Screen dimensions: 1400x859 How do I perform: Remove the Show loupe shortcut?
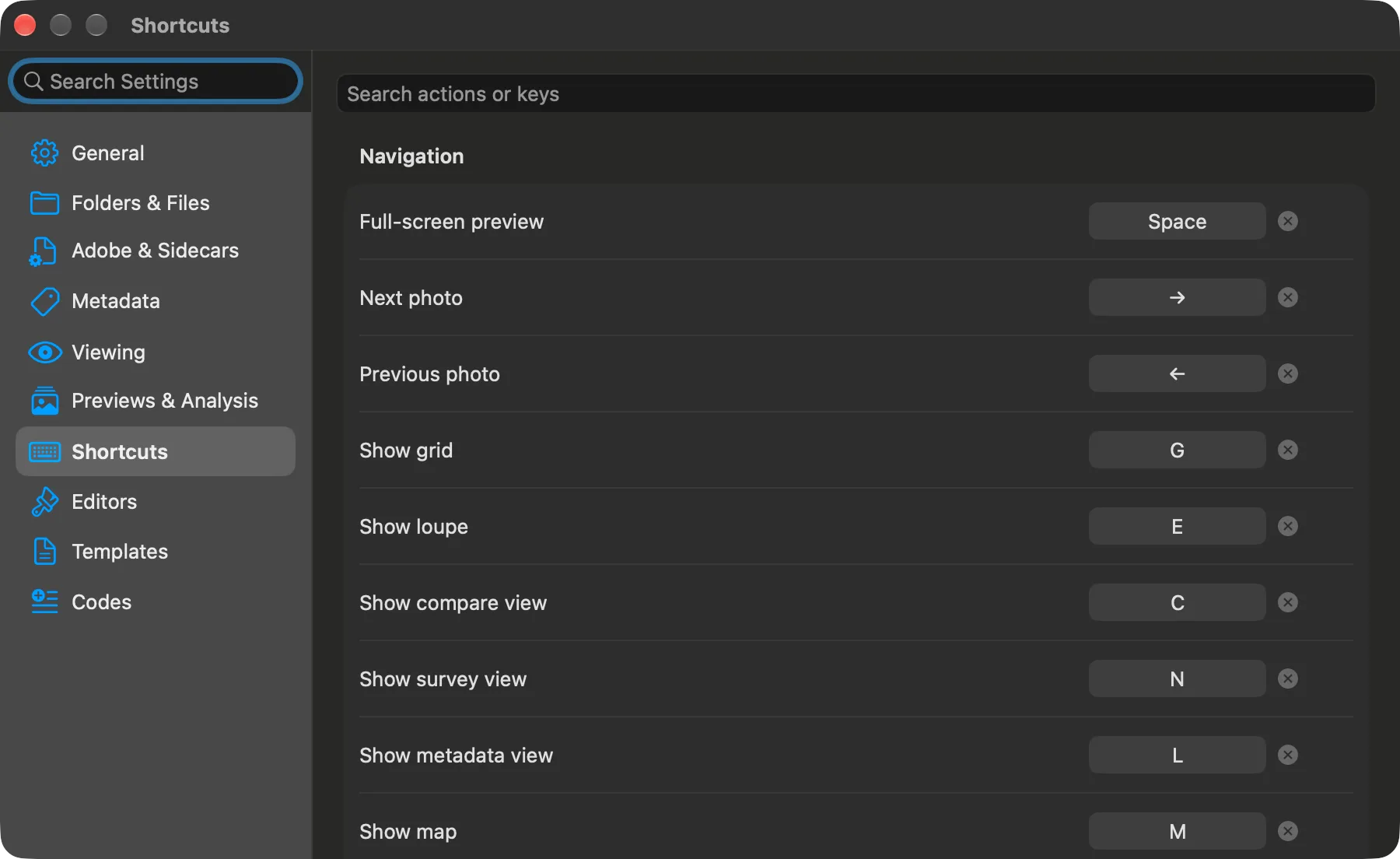click(1288, 527)
